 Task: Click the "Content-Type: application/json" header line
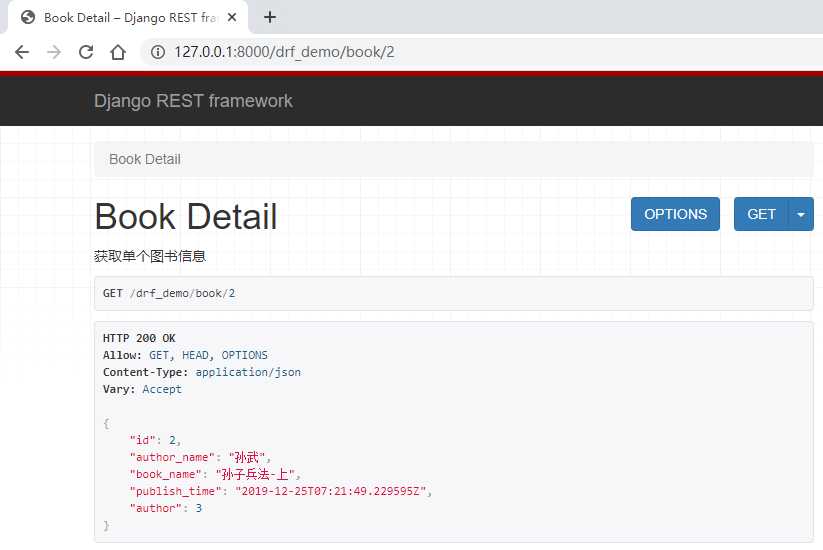click(x=202, y=372)
